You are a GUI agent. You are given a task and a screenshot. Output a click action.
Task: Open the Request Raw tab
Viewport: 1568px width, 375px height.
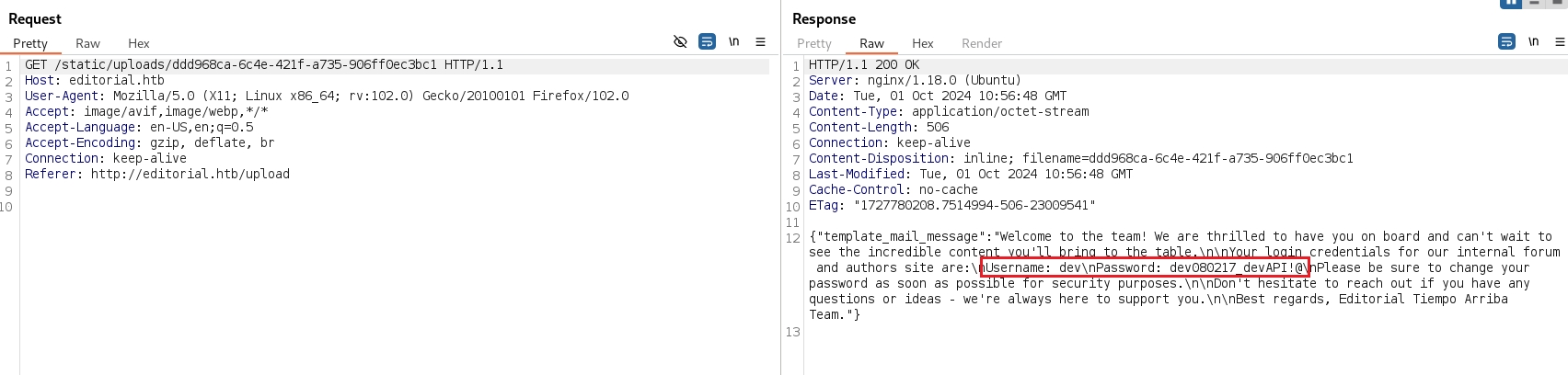coord(87,43)
